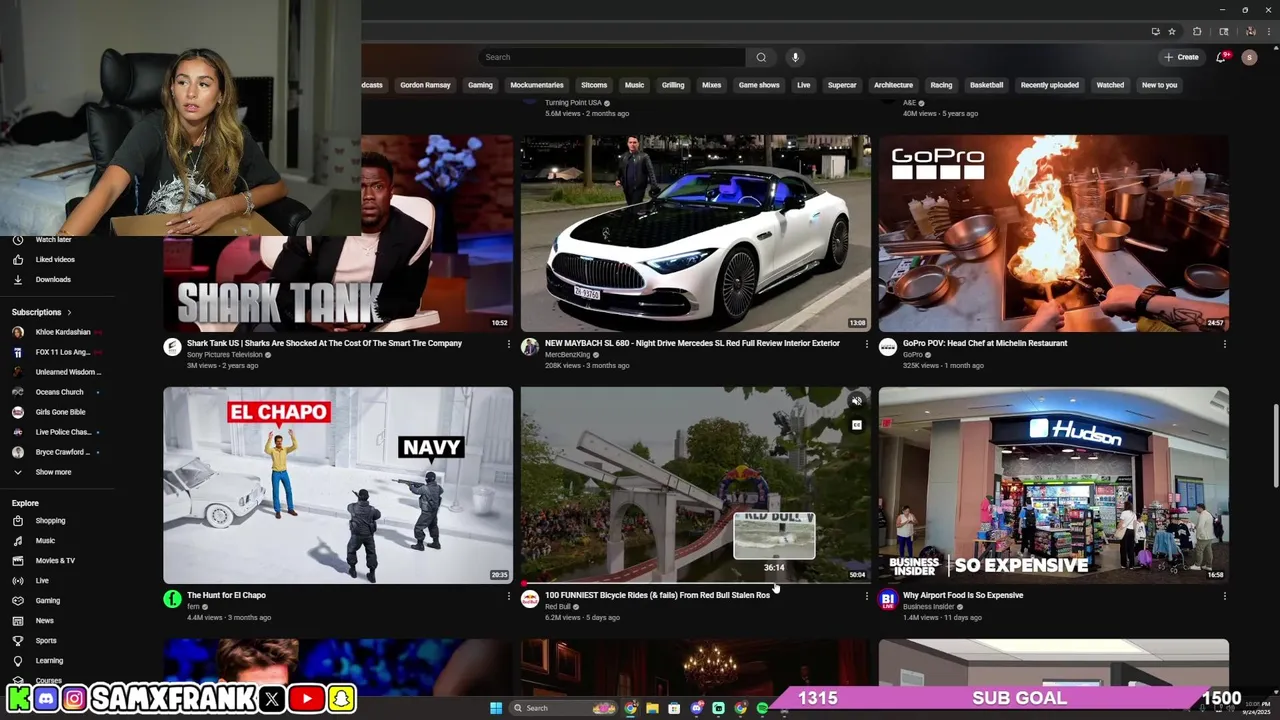This screenshot has height=720, width=1280.
Task: Start voice search with the microphone icon
Action: (x=795, y=57)
